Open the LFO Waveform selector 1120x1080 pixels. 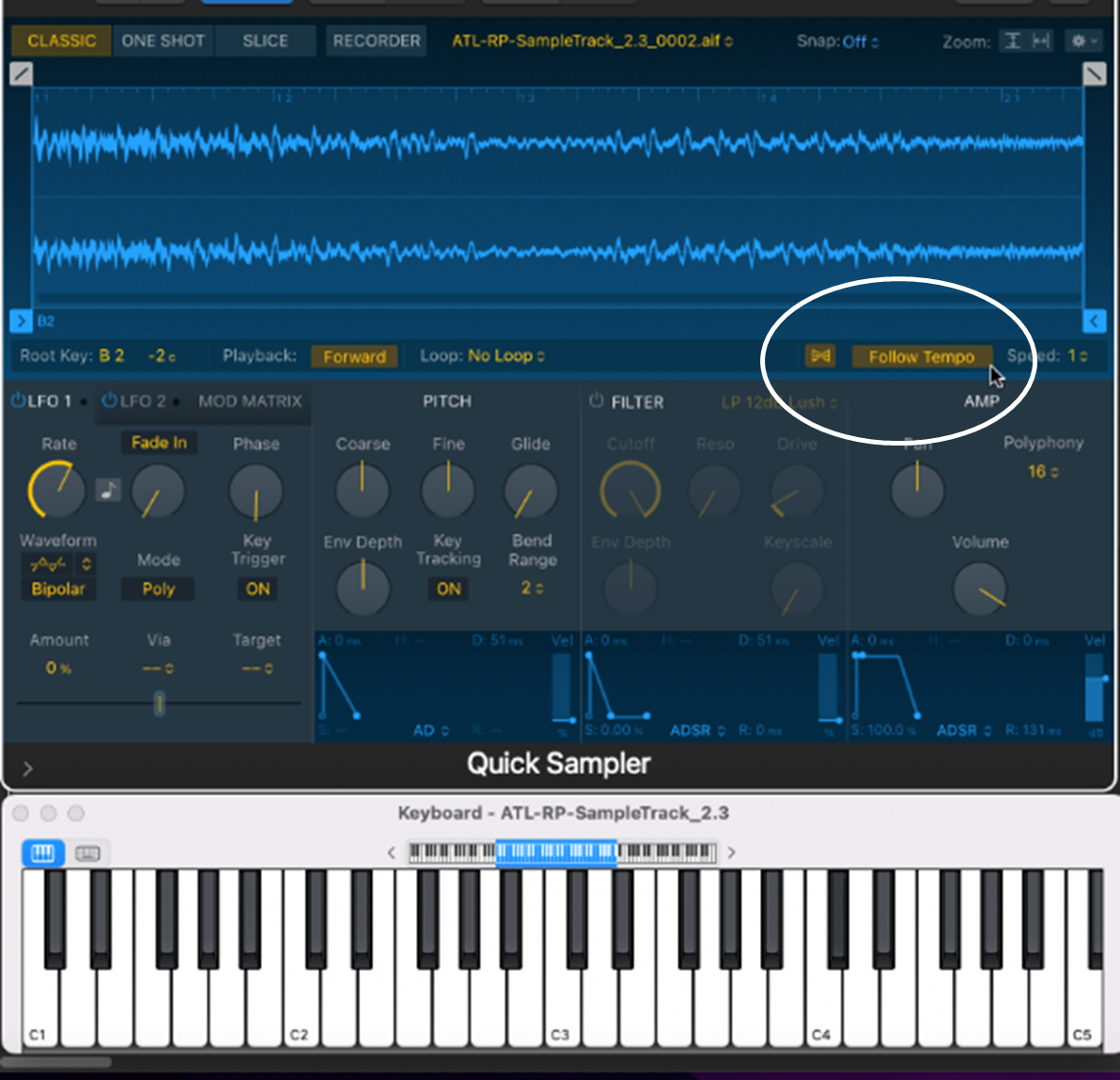[58, 564]
